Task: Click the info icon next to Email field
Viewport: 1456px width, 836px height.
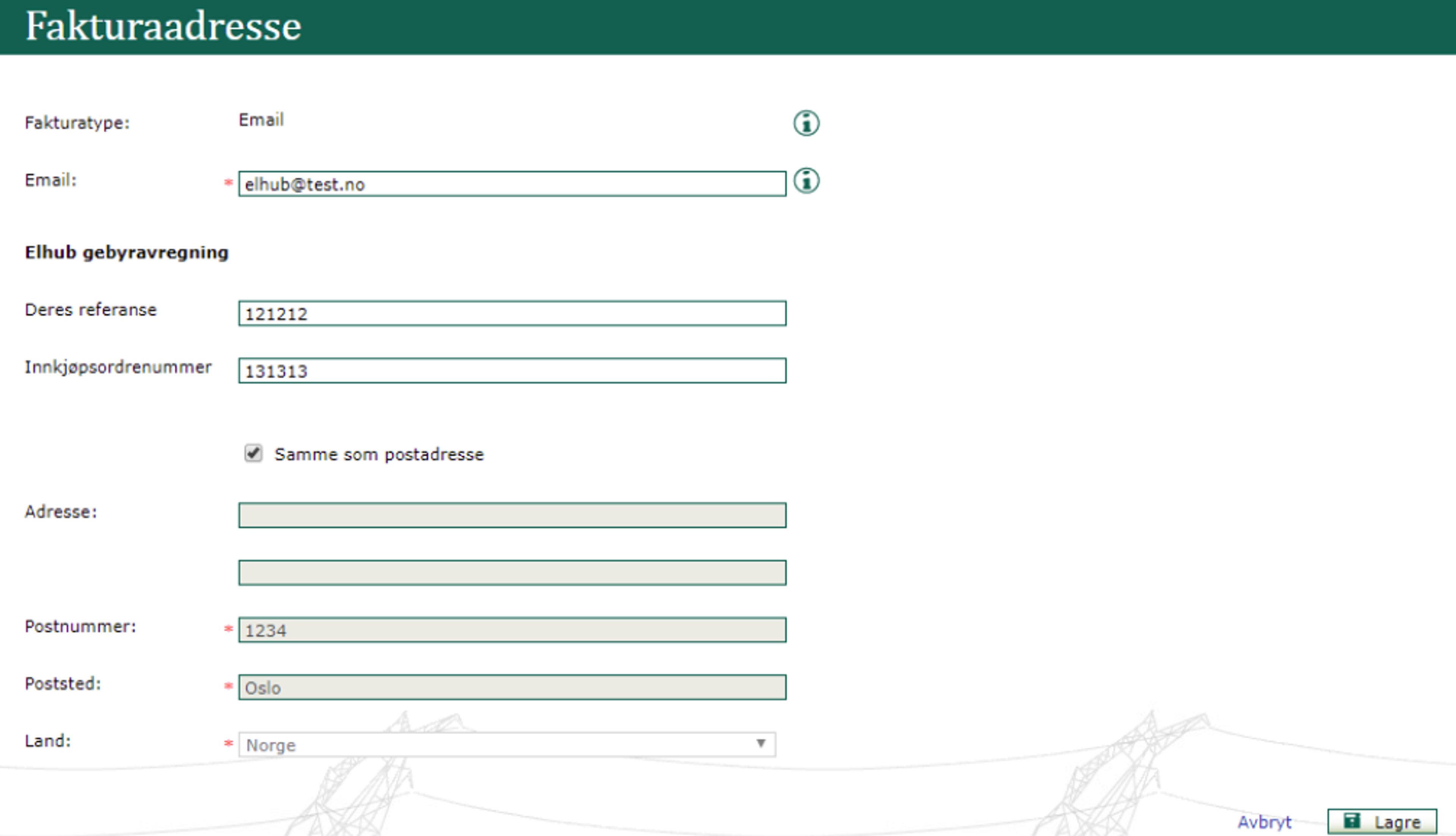Action: (x=806, y=181)
